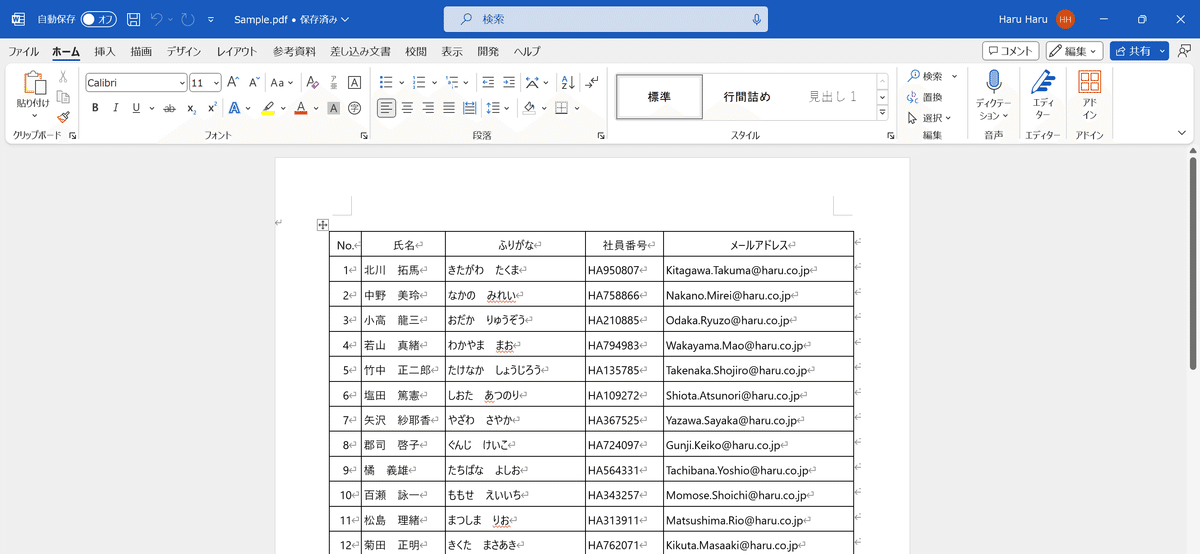The image size is (1200, 554).
Task: Open the Editor (エディター) pane
Action: coord(1043,97)
